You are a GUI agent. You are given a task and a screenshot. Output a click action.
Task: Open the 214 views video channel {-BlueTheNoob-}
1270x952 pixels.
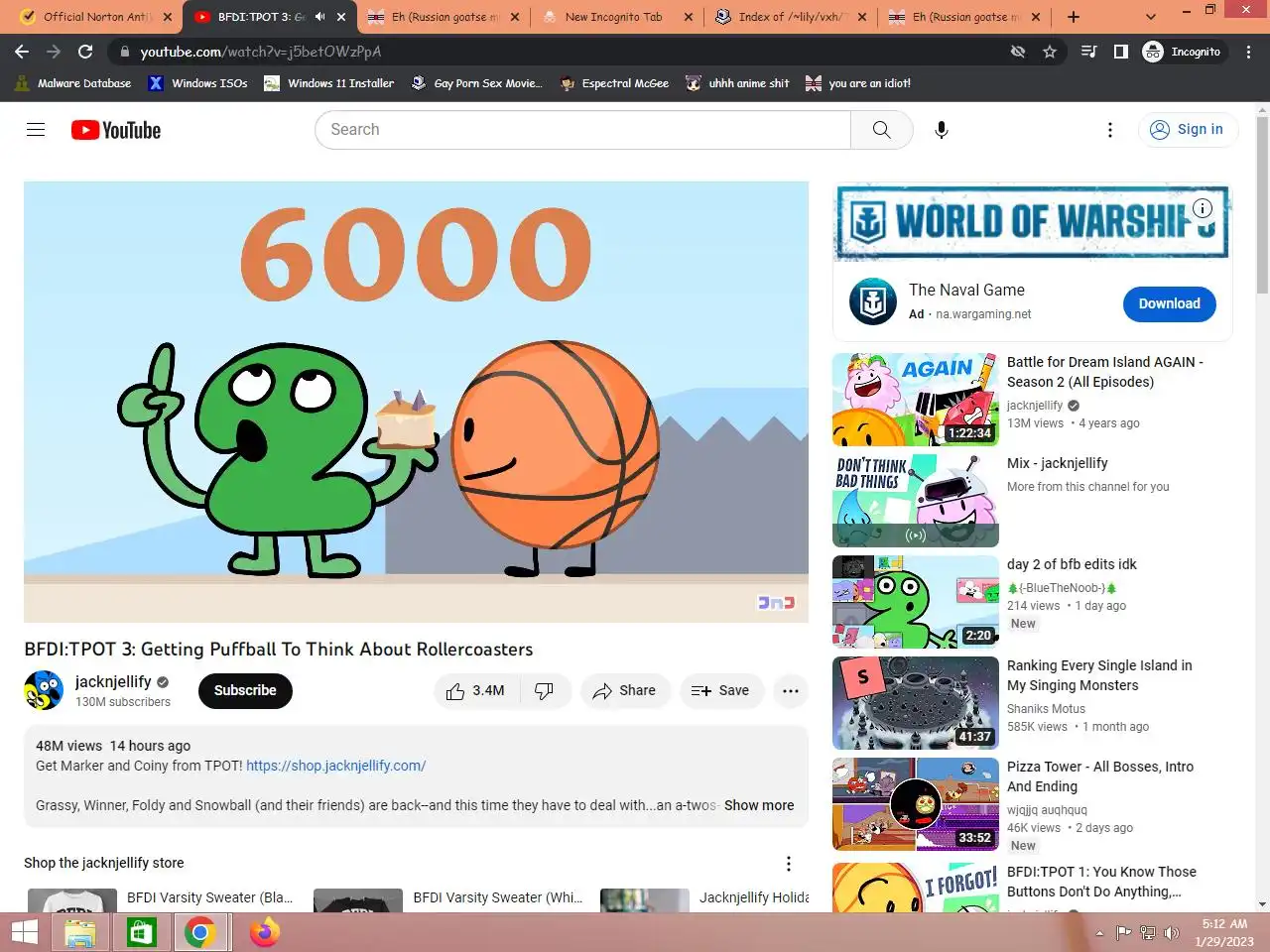(1063, 588)
